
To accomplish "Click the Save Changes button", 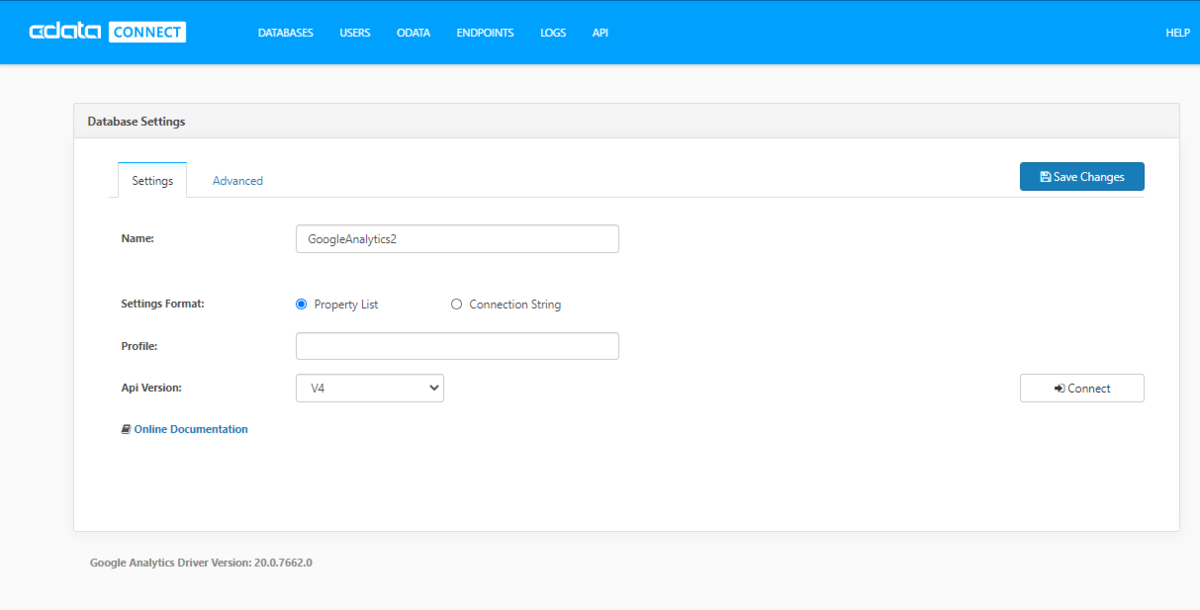I will pos(1082,177).
